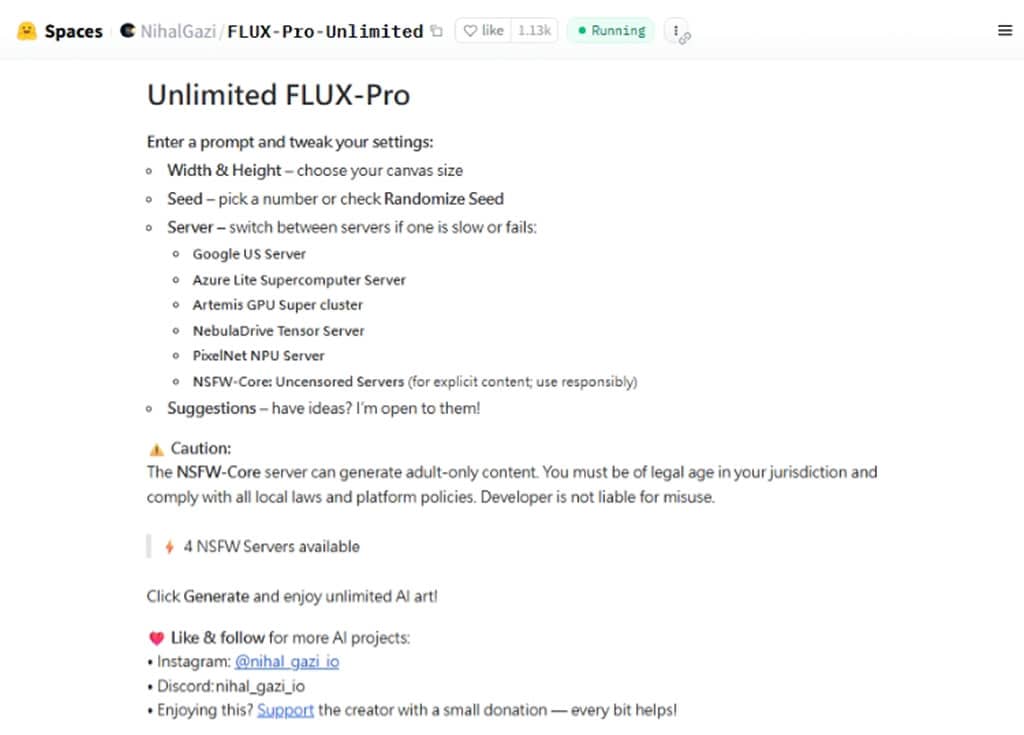The width and height of the screenshot is (1024, 735).
Task: Go to NihalGazi profile
Action: 180,31
